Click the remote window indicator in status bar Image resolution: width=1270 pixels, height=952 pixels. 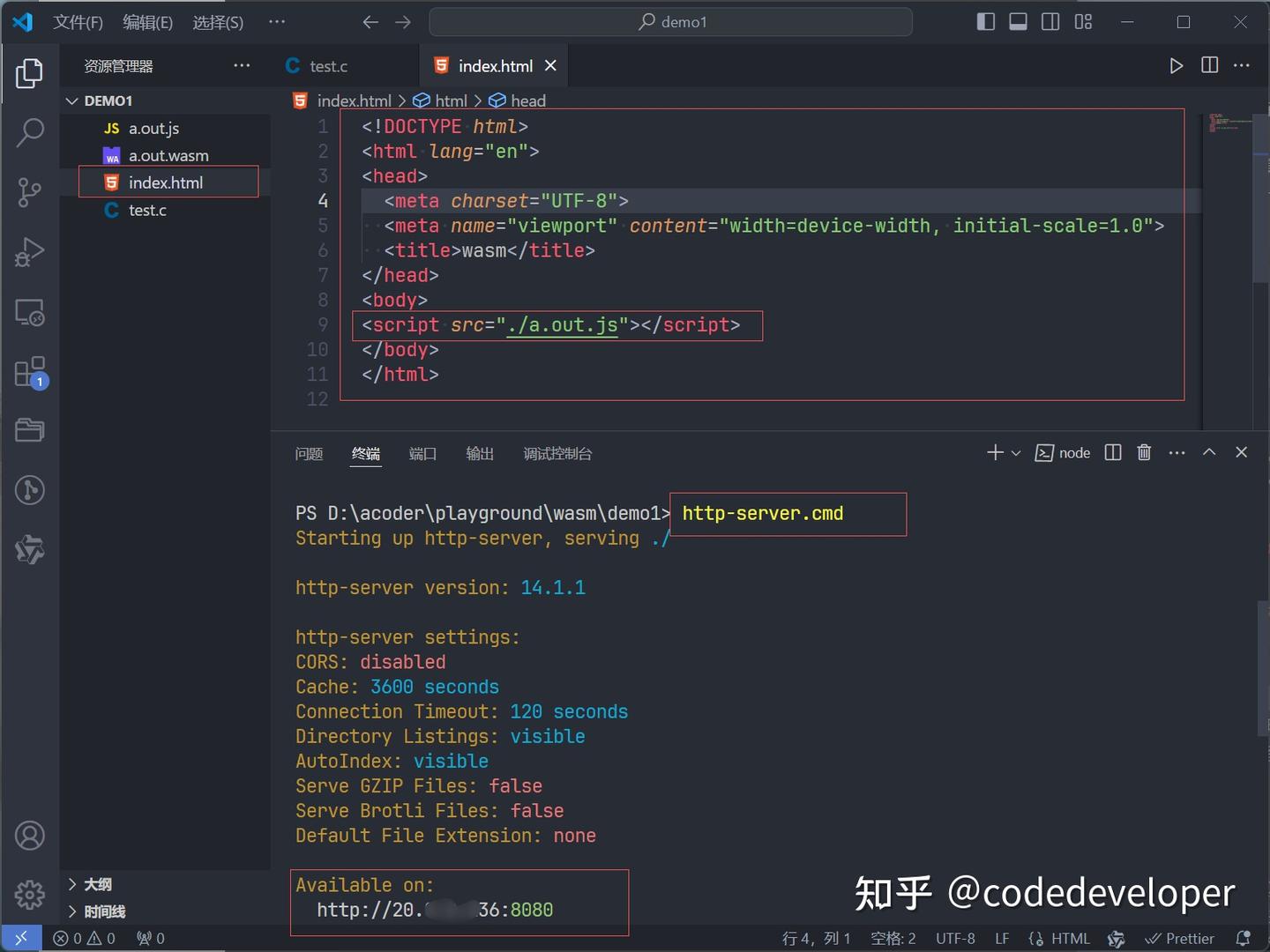pos(21,938)
